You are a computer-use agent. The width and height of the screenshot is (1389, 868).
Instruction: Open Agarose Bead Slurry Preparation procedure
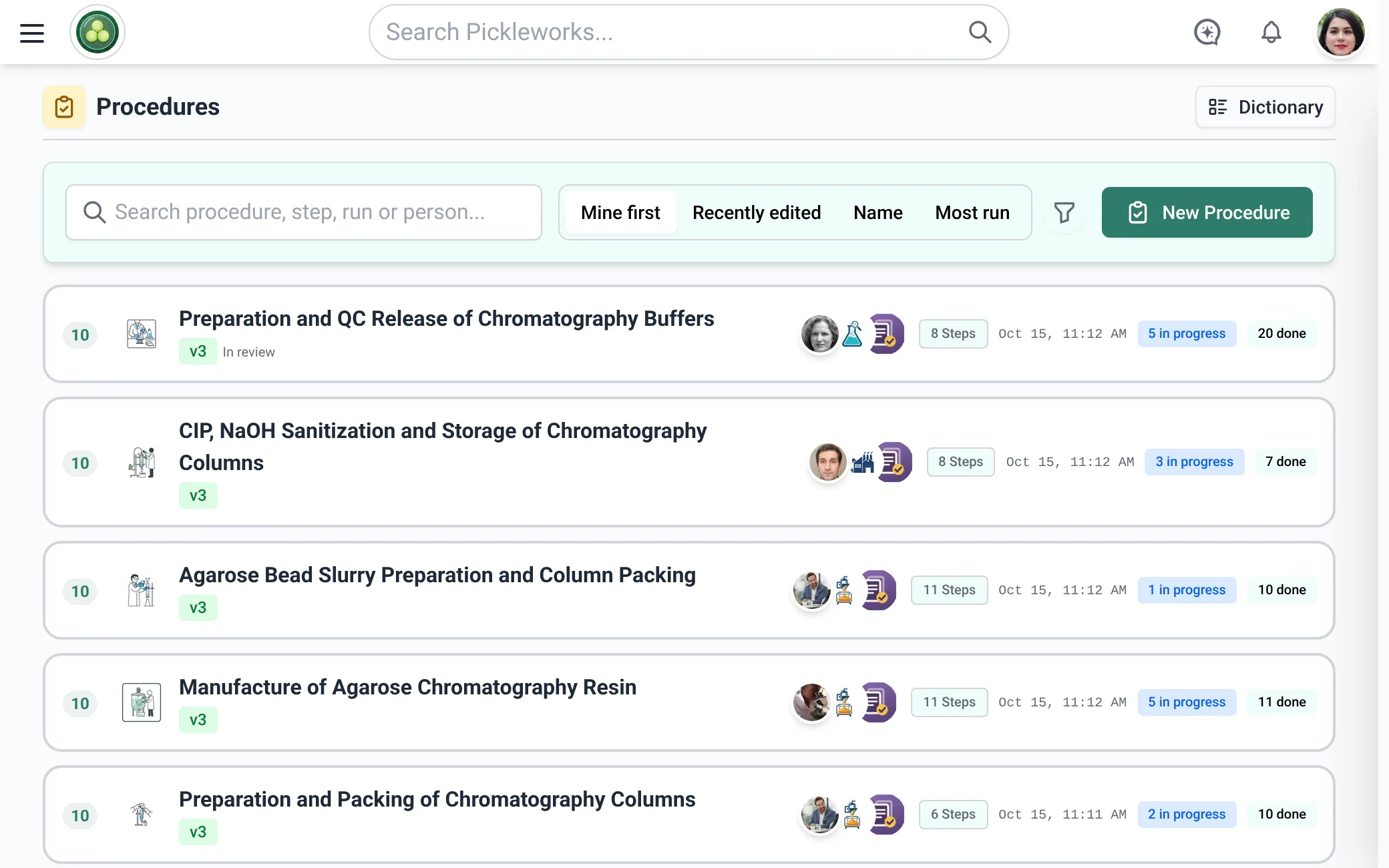pos(437,575)
